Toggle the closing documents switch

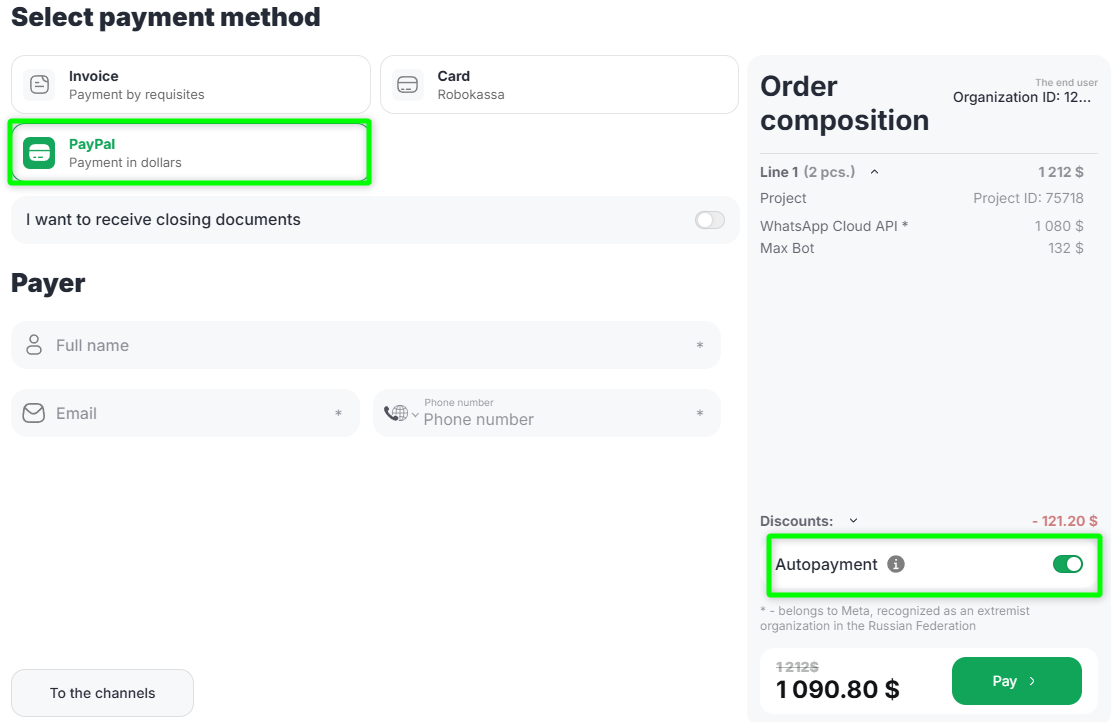pos(710,220)
